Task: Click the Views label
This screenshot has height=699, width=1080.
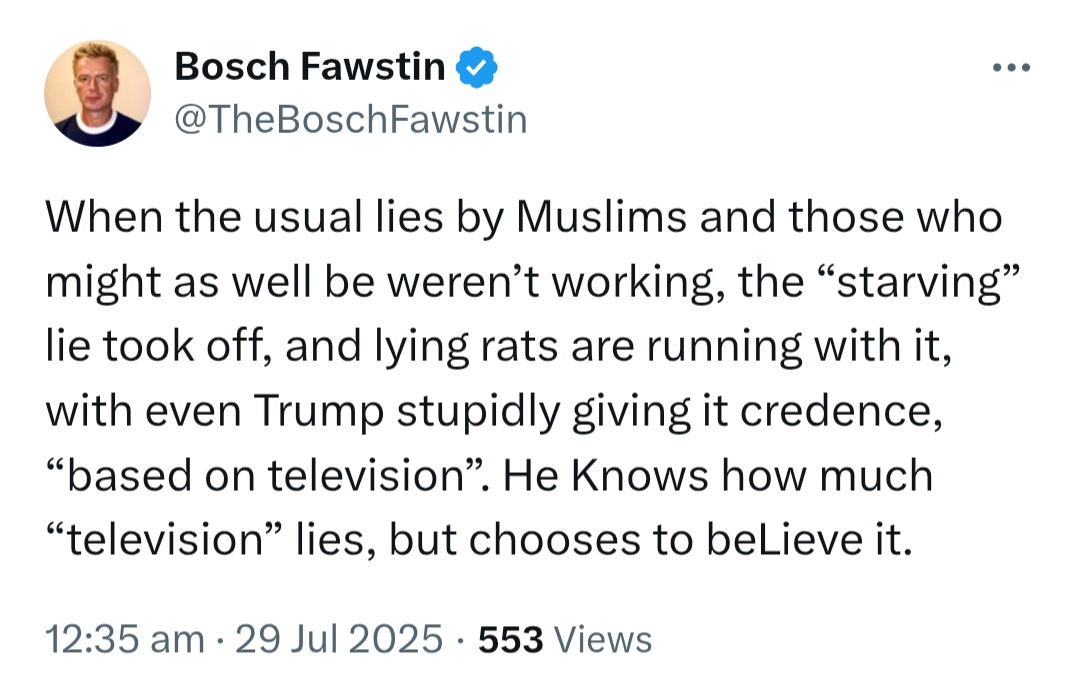Action: [603, 639]
